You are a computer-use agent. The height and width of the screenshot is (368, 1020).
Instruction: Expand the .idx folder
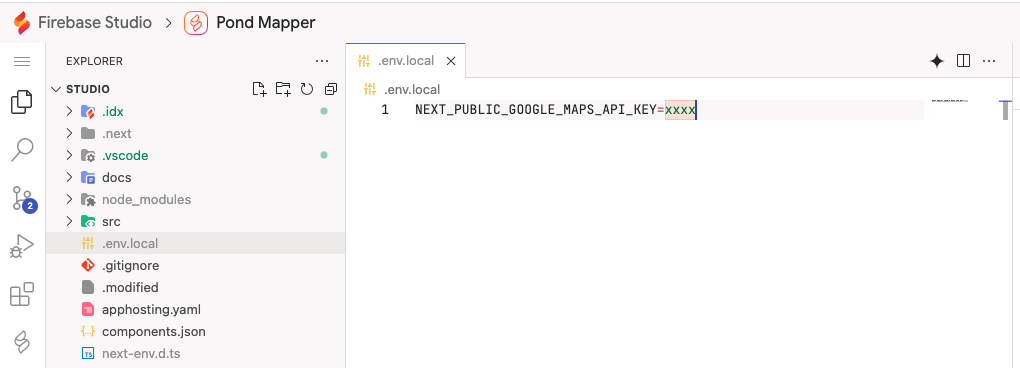[70, 111]
